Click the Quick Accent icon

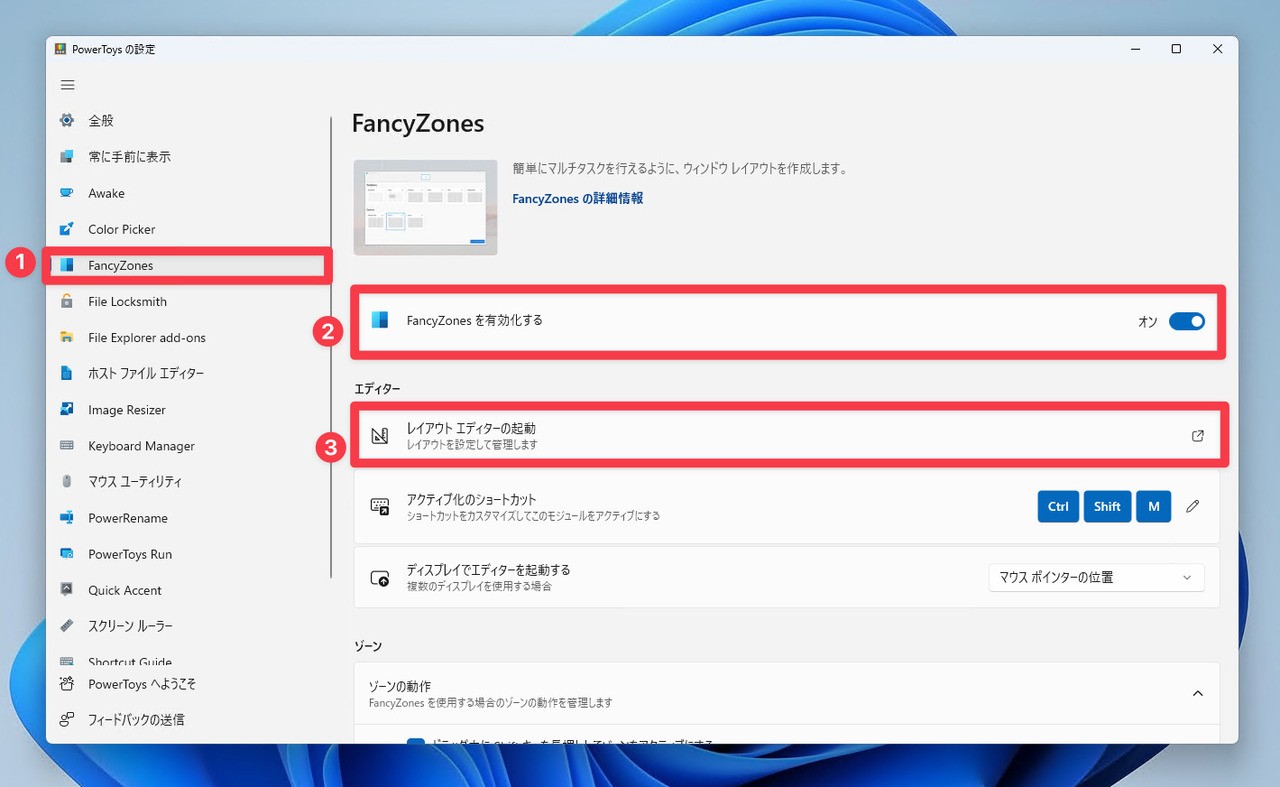point(67,589)
